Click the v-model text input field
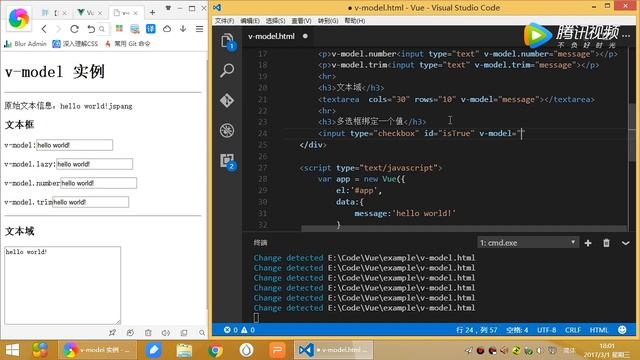The image size is (640, 360). (74, 145)
